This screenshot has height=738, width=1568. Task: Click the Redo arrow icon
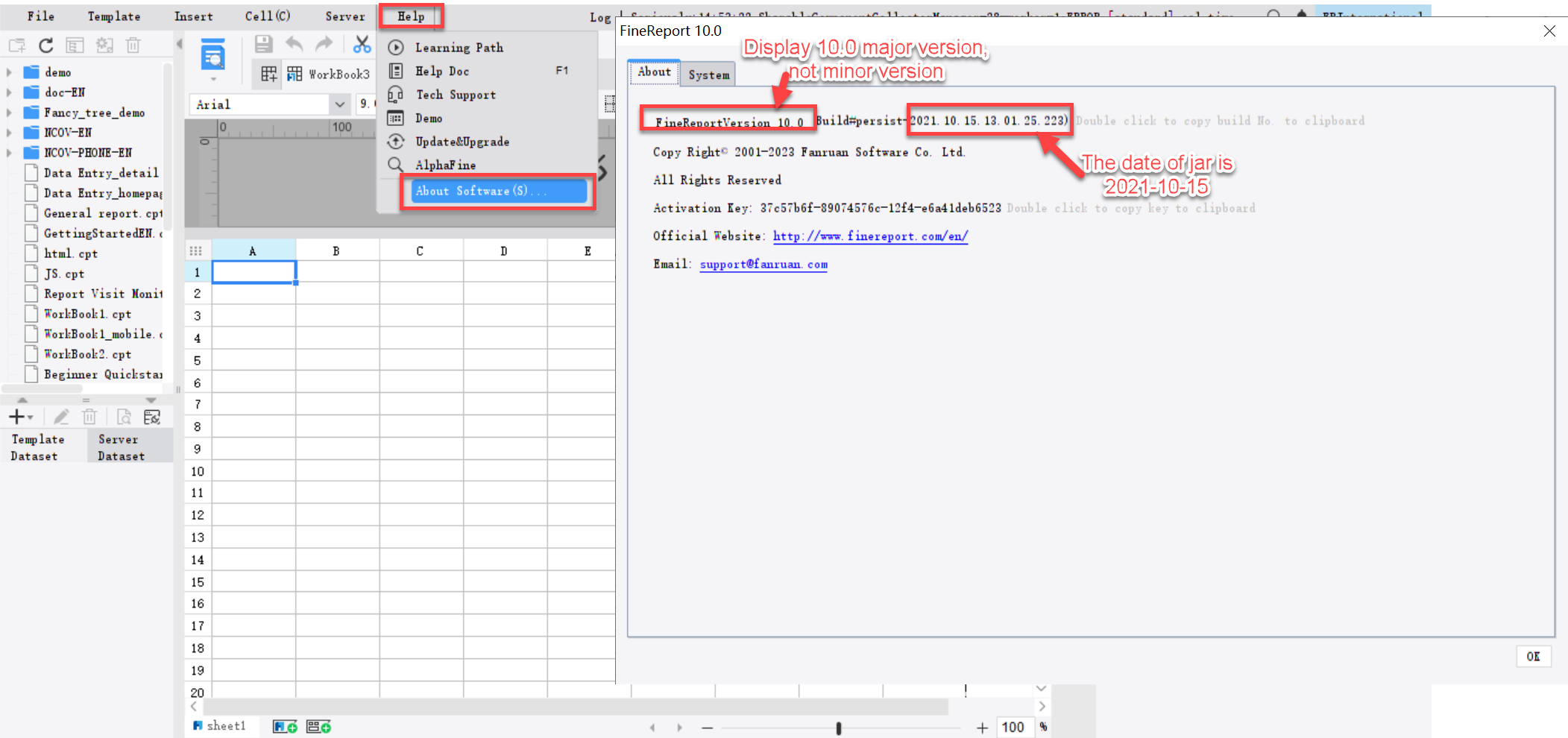point(324,44)
